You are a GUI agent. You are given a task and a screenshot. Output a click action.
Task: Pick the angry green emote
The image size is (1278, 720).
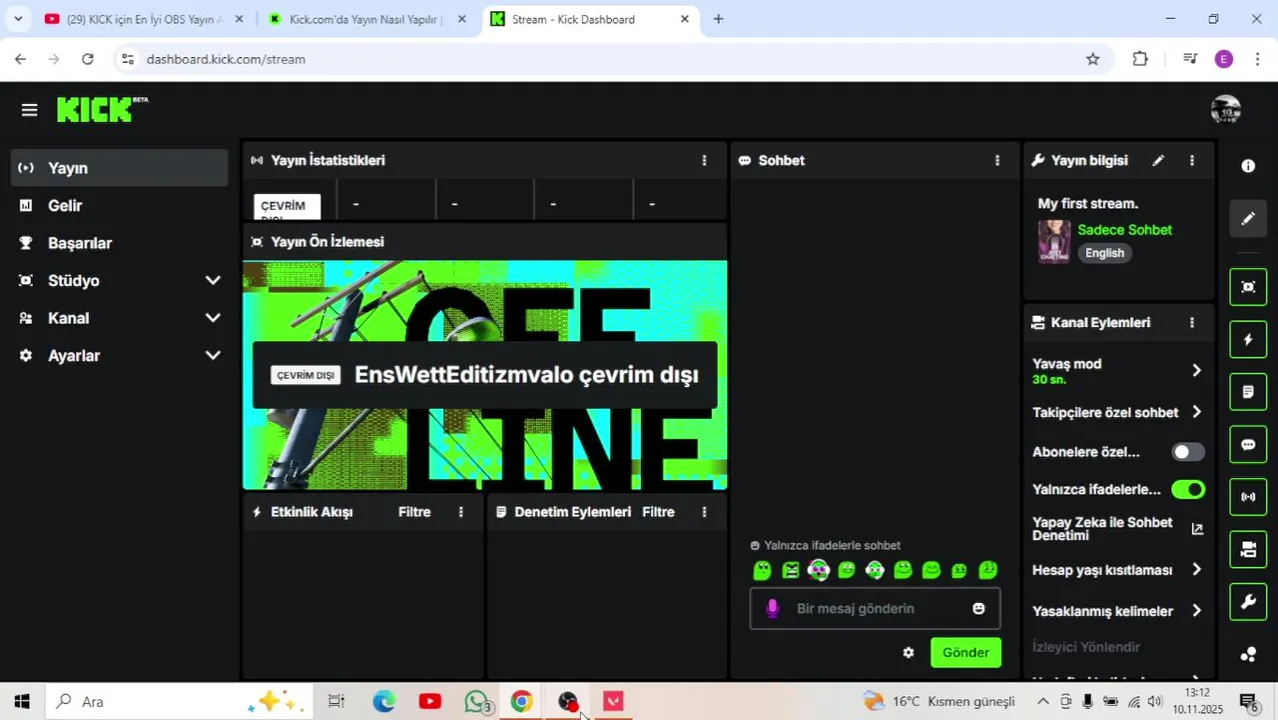(790, 570)
